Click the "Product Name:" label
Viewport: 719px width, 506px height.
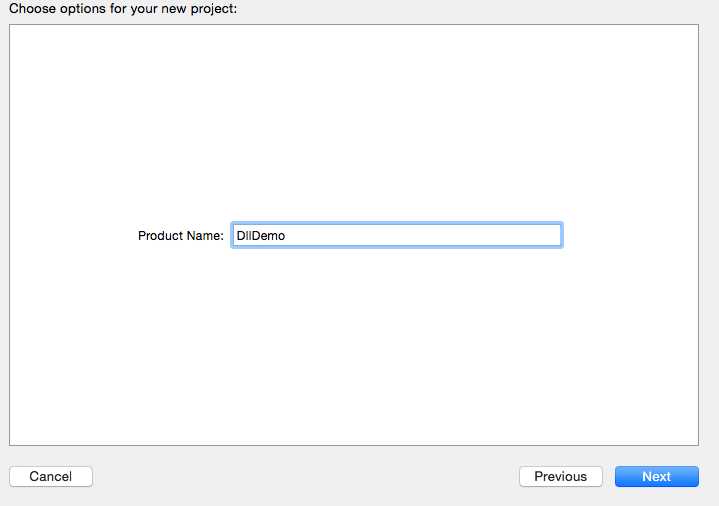[180, 236]
